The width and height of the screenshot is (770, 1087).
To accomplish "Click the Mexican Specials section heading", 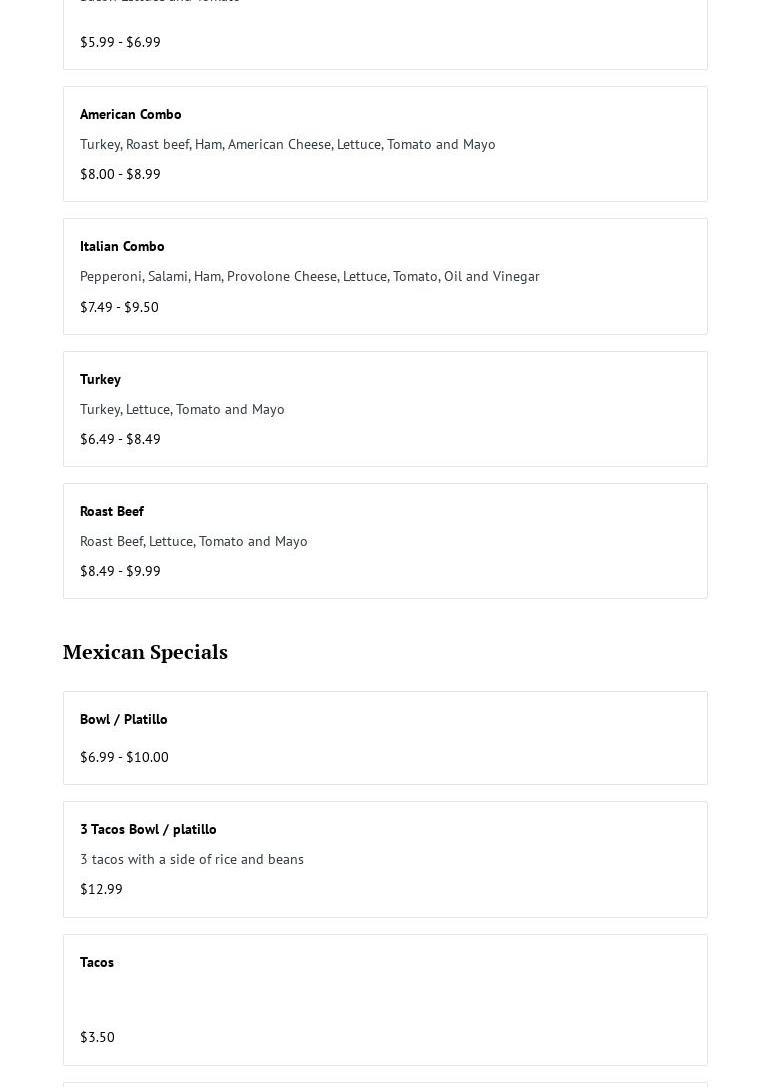I will (145, 652).
